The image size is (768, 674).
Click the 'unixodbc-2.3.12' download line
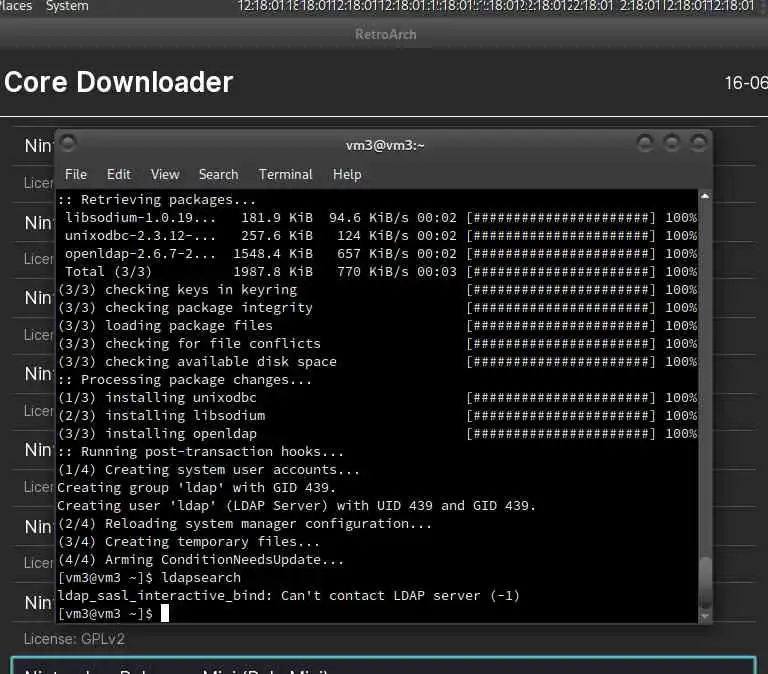point(381,236)
